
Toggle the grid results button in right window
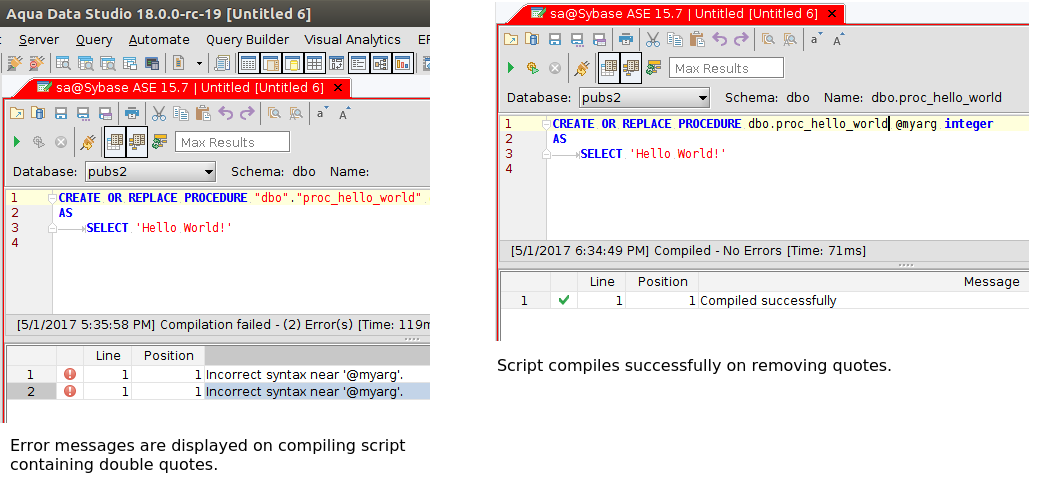[x=609, y=68]
